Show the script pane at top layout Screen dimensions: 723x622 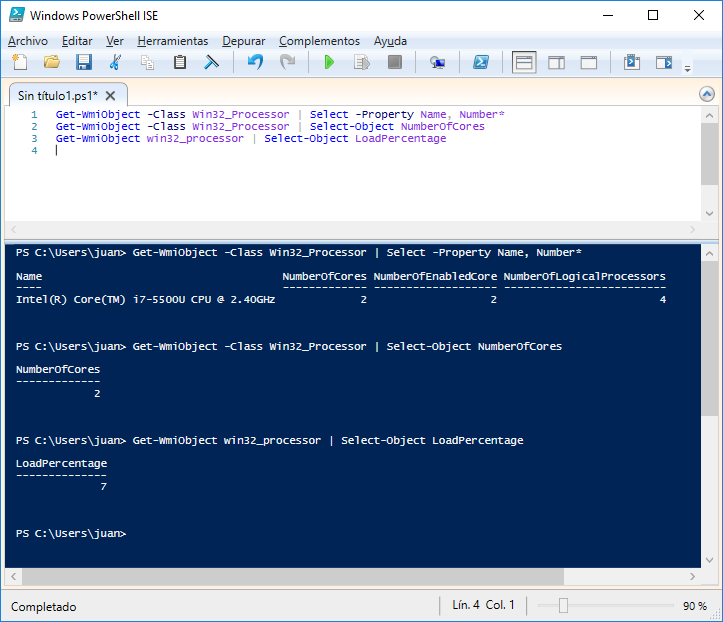pyautogui.click(x=524, y=62)
